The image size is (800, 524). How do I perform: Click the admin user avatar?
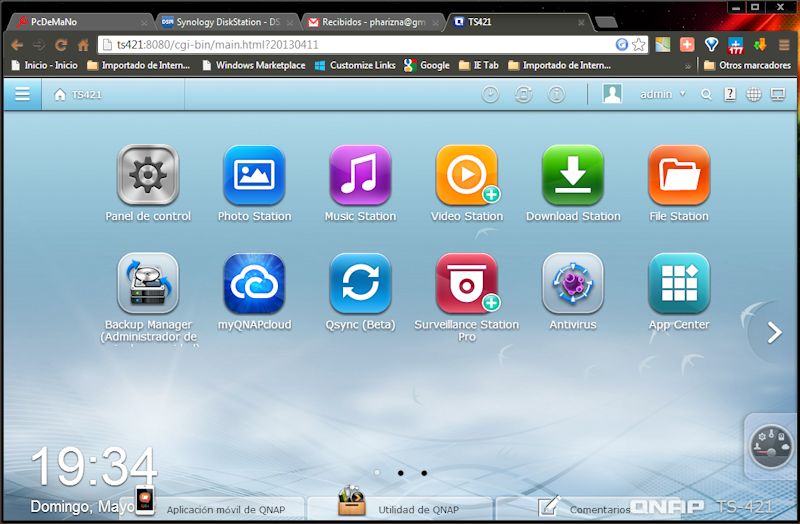coord(612,94)
